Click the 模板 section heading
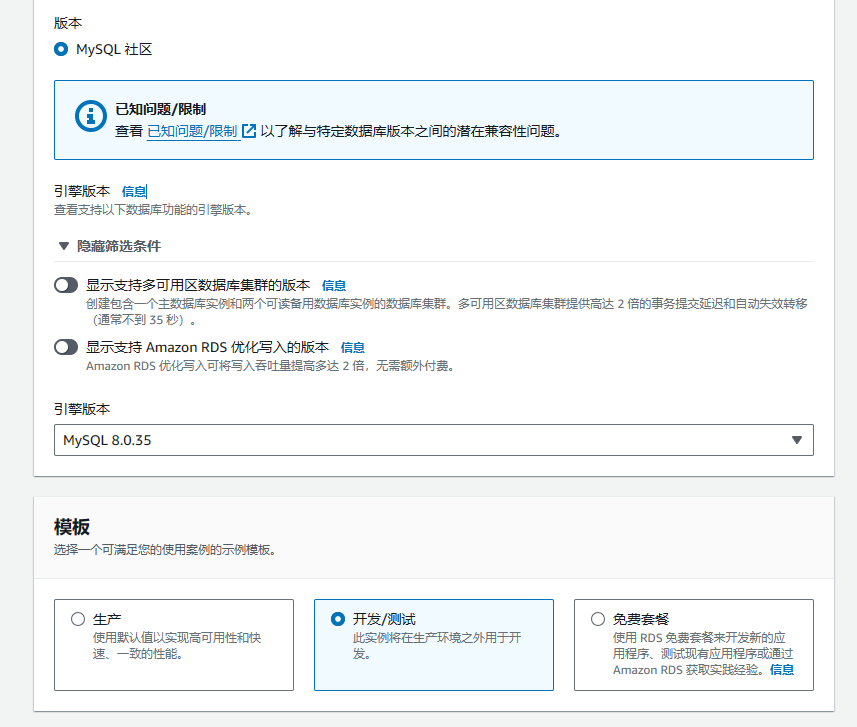The width and height of the screenshot is (857, 727). 72,527
